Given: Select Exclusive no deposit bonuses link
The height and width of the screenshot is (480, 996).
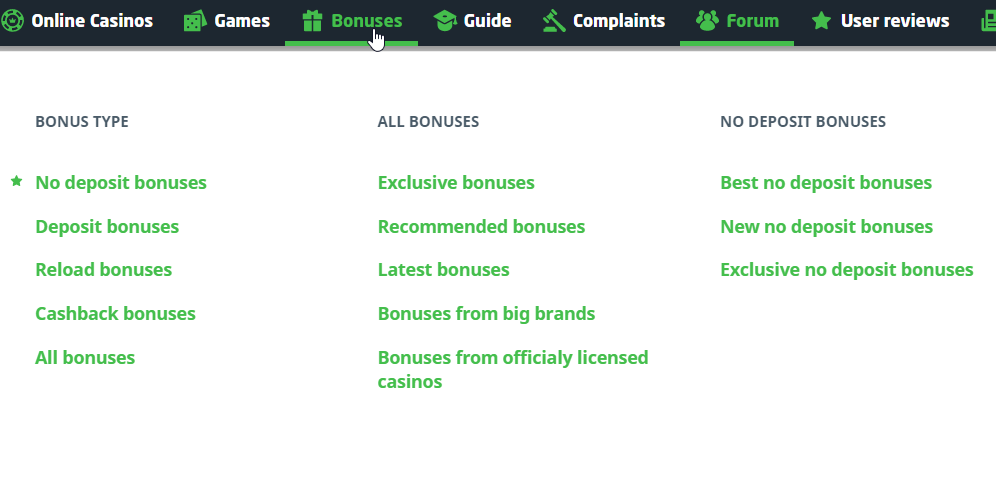Looking at the screenshot, I should point(846,270).
